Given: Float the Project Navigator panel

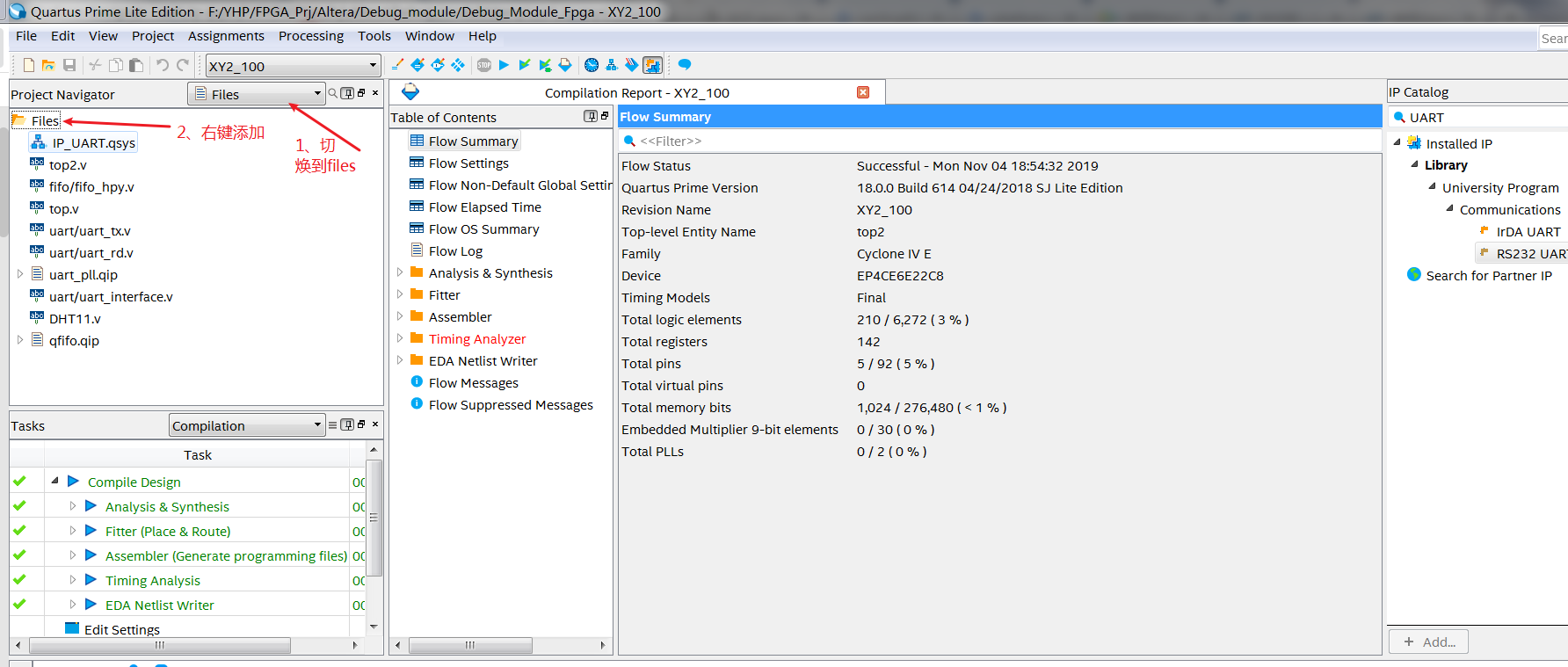Looking at the screenshot, I should 361,92.
